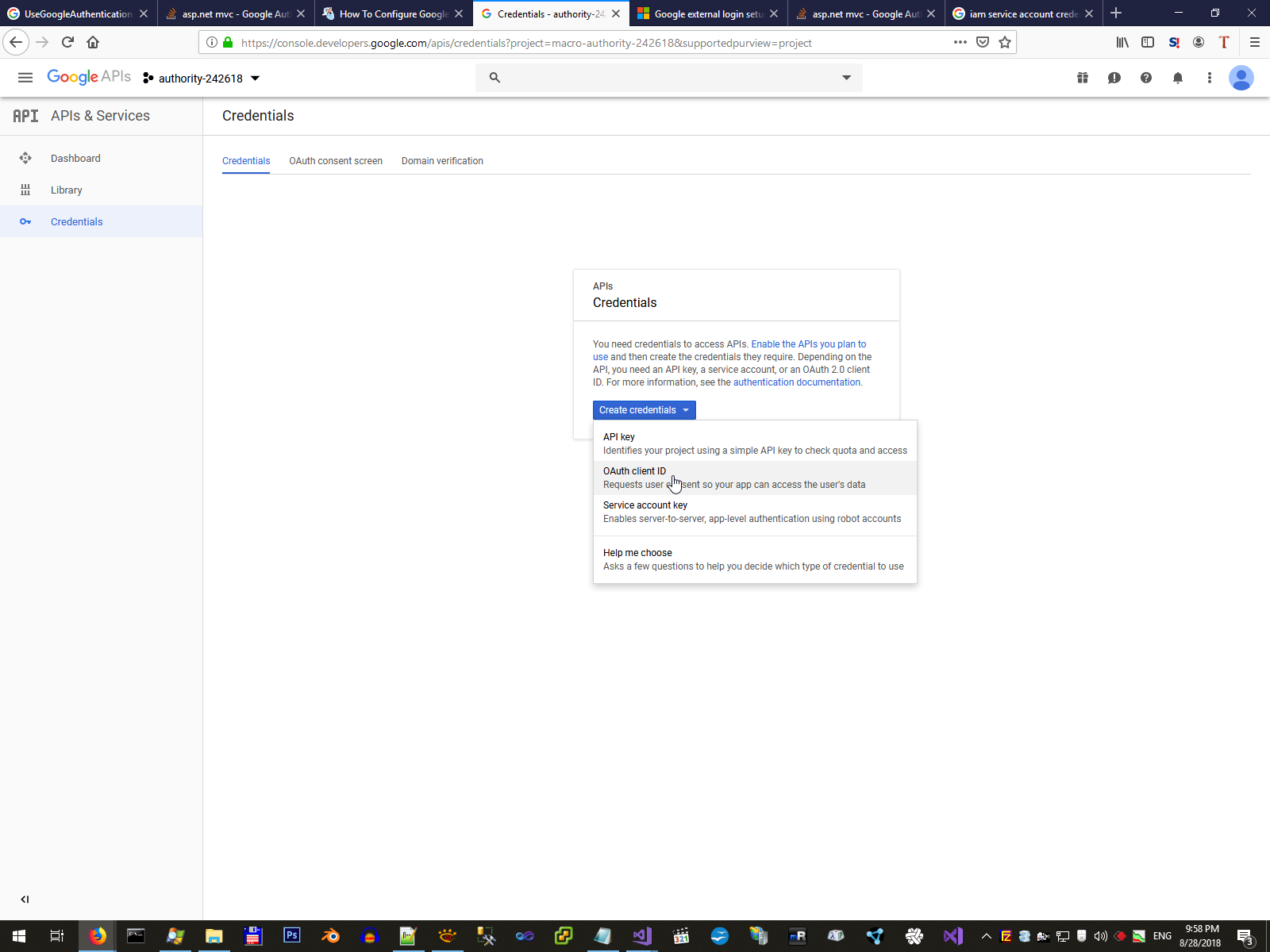Open Photoshop from the taskbar
1270x952 pixels.
292,936
